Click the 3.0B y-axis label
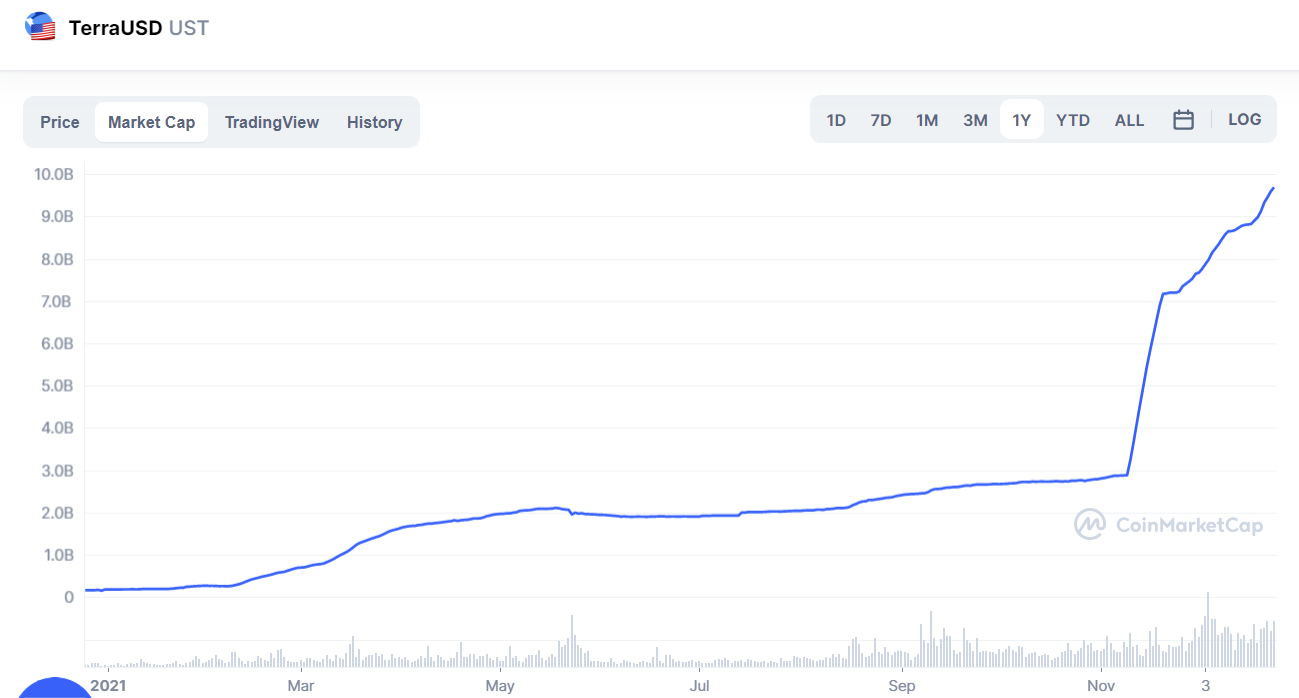 [55, 470]
